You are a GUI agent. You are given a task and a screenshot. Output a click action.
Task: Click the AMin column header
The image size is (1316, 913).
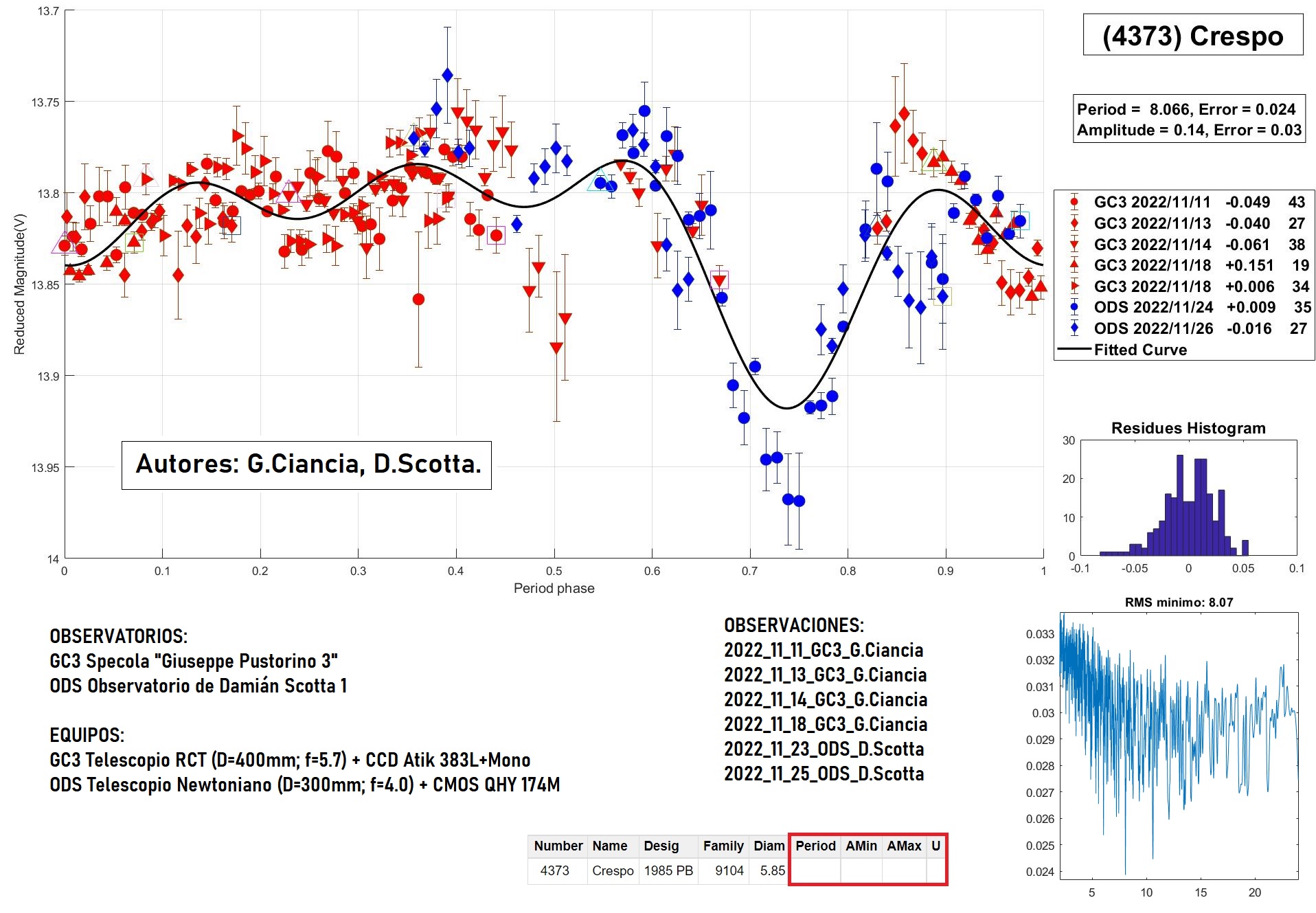(861, 846)
